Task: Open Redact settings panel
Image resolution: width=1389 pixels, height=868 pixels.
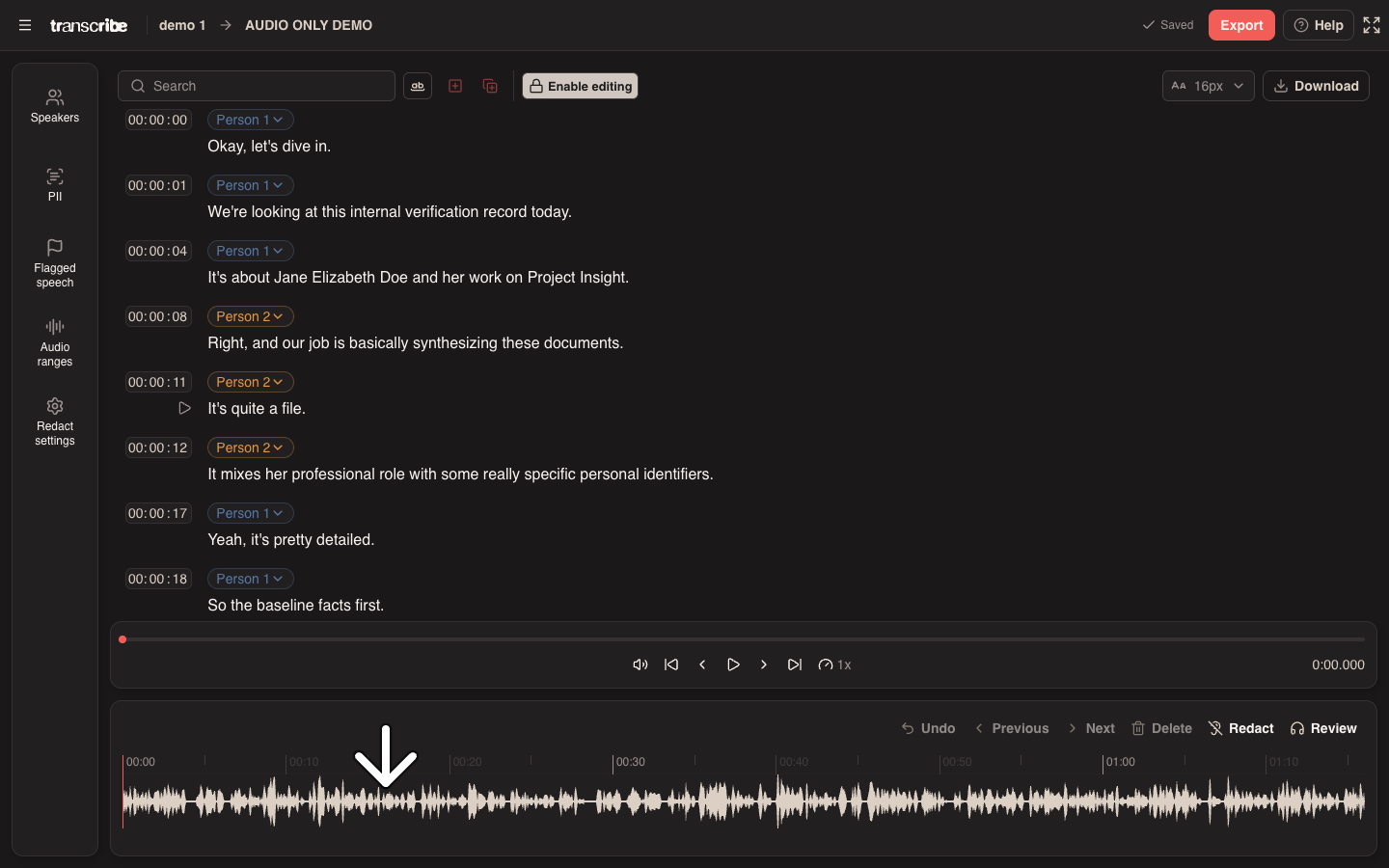Action: pyautogui.click(x=55, y=421)
